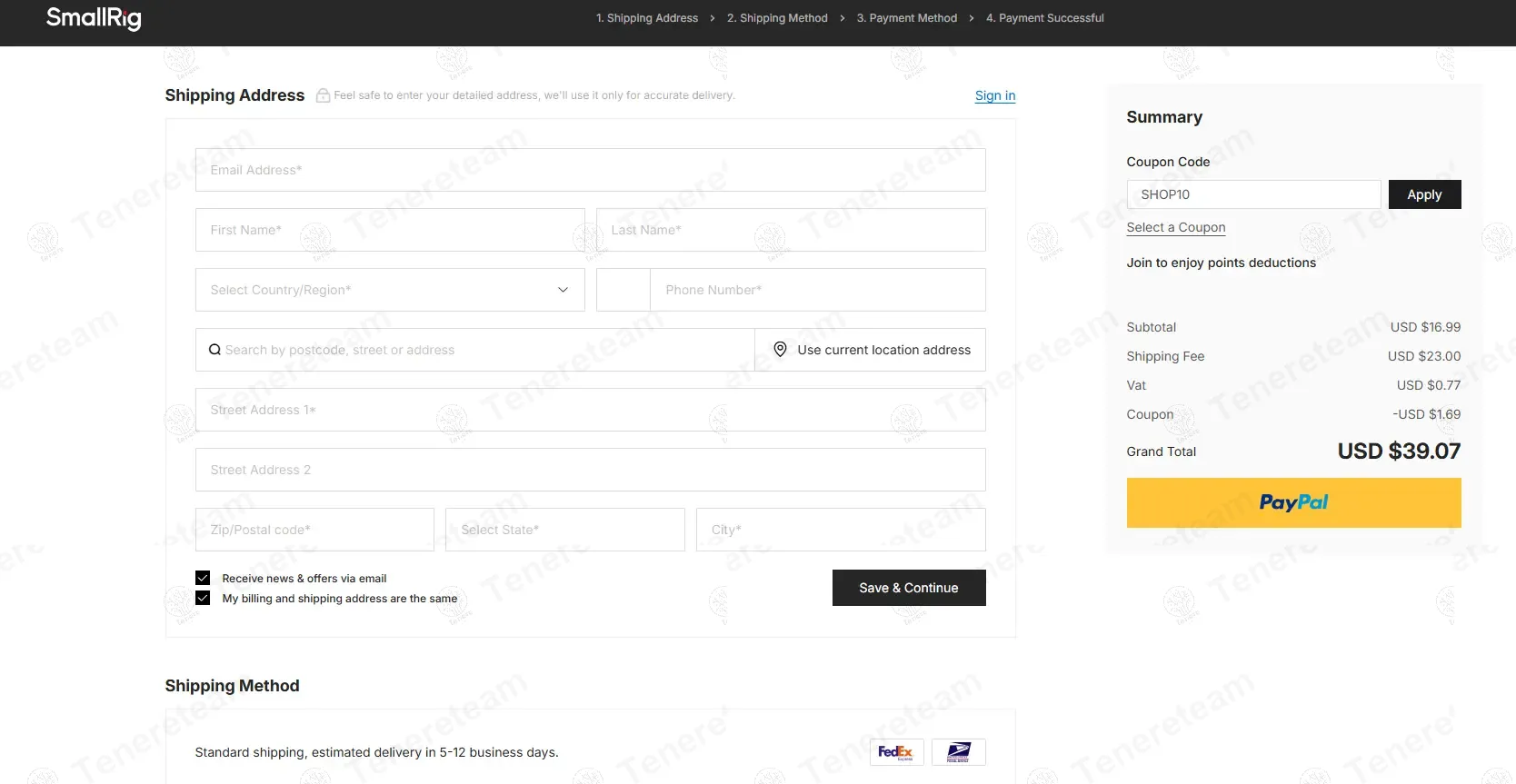Focus the Street Address 2 field
The image size is (1516, 784).
click(x=591, y=470)
